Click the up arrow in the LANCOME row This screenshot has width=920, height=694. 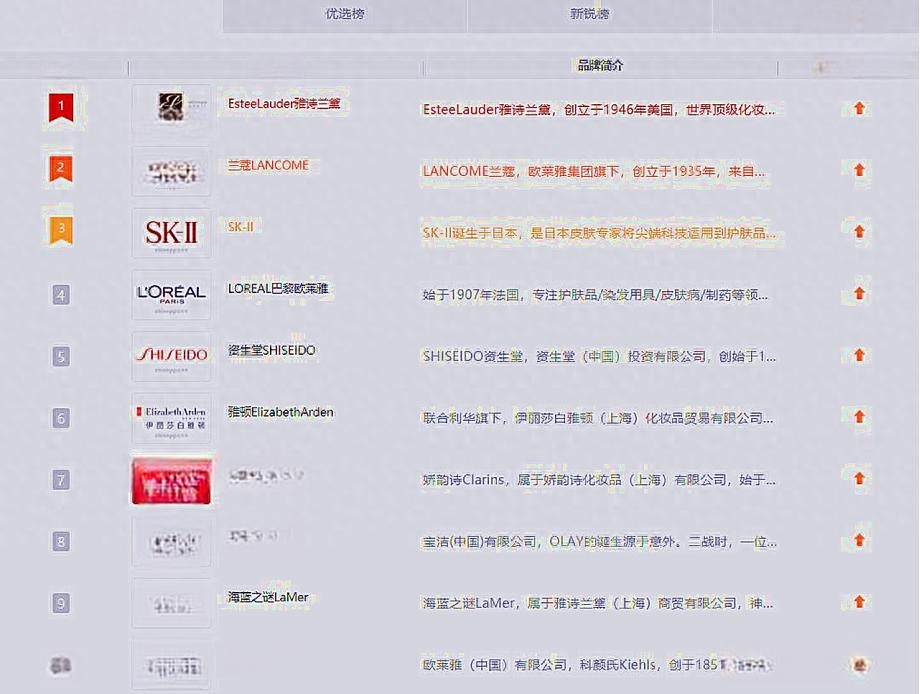tap(860, 170)
